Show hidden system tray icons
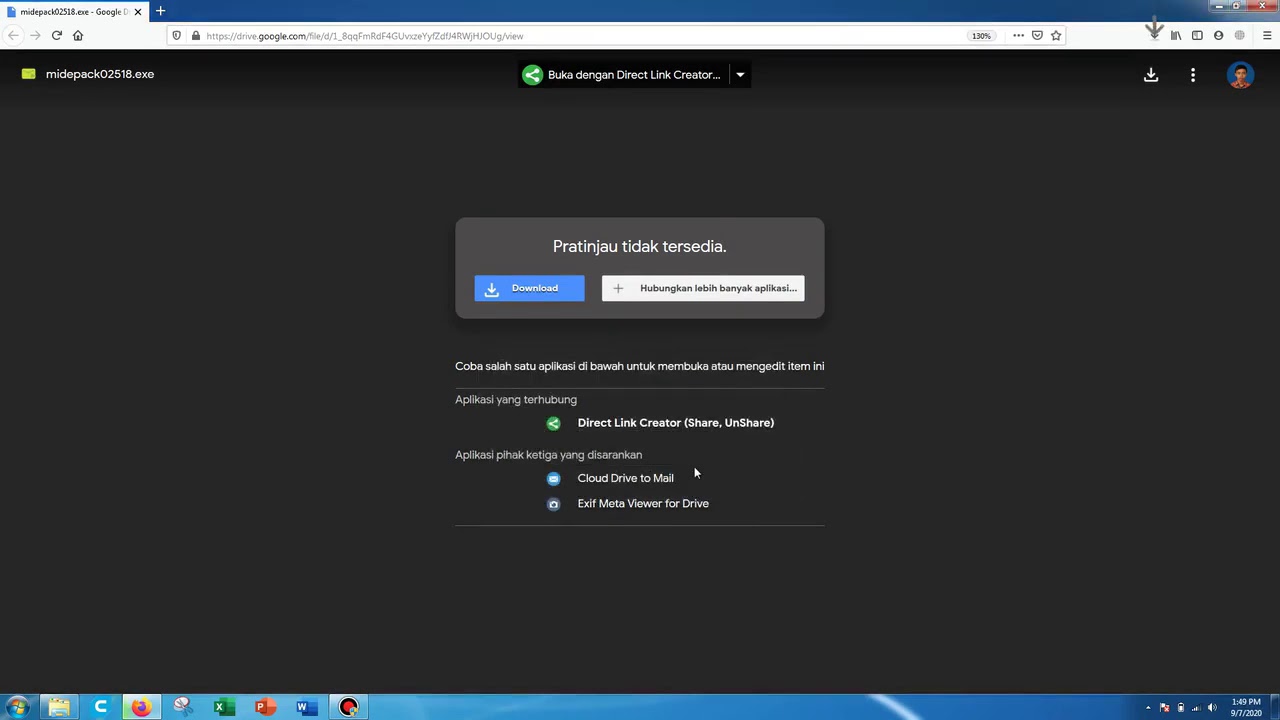 1148,708
